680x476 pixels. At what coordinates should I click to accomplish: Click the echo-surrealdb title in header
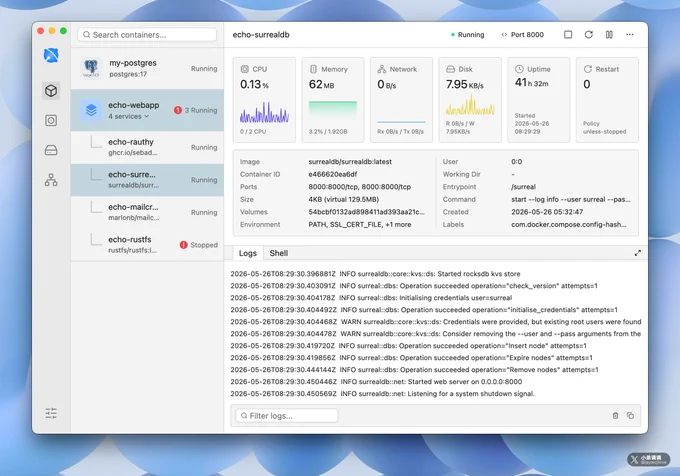[261, 35]
